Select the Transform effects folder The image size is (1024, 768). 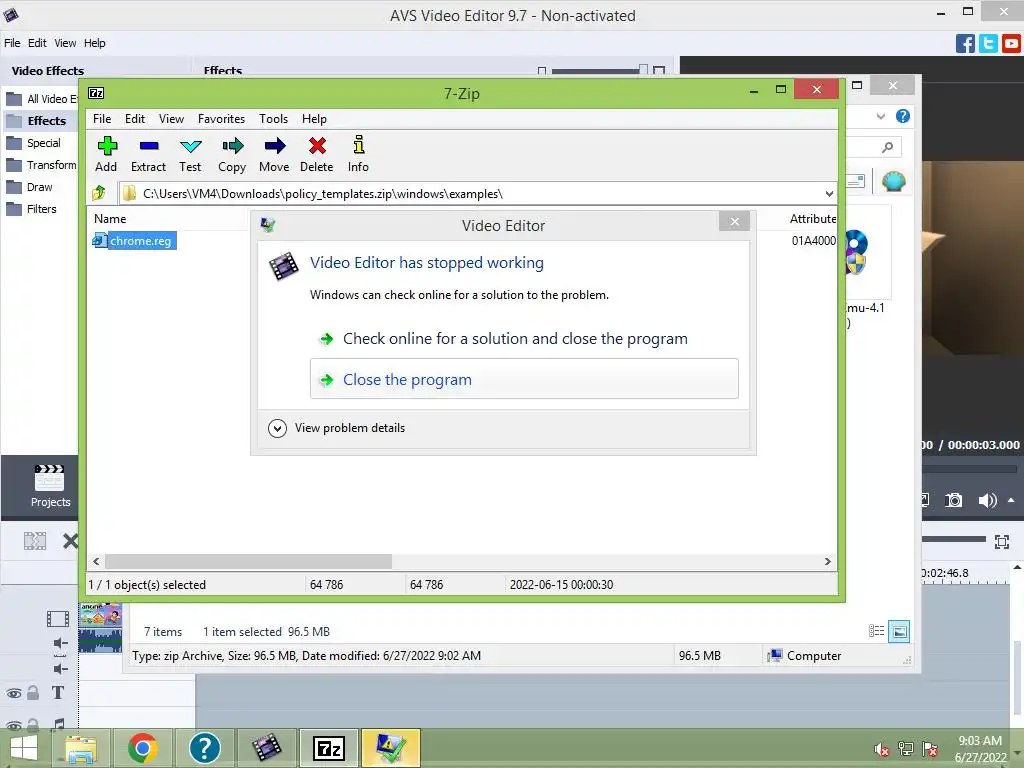click(40, 165)
